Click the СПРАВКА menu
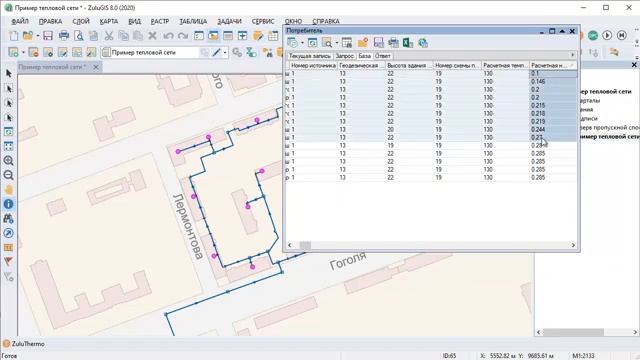Screen dimensions: 640x360 326,21
